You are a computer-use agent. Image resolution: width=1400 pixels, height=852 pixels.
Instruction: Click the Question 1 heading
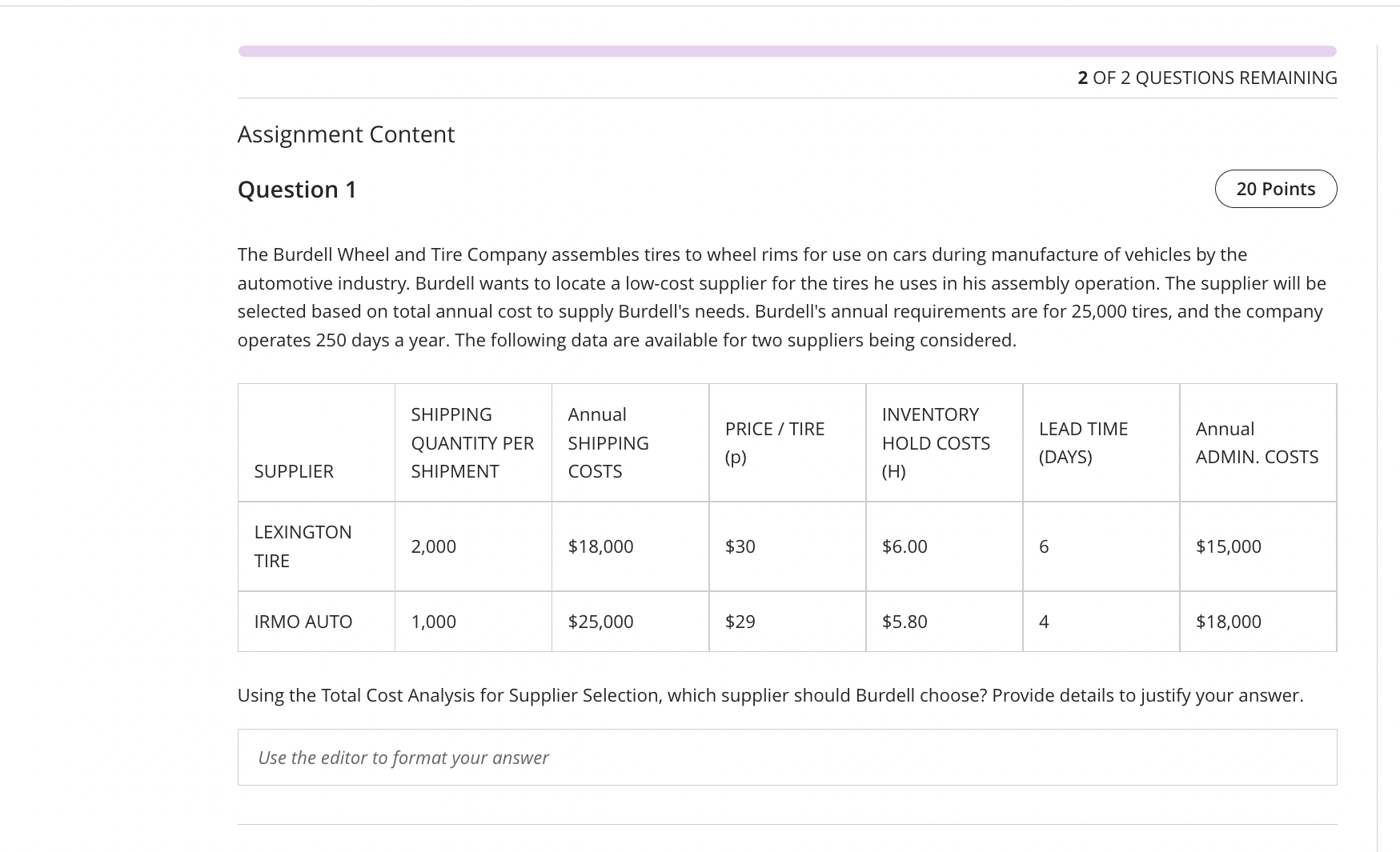[297, 189]
